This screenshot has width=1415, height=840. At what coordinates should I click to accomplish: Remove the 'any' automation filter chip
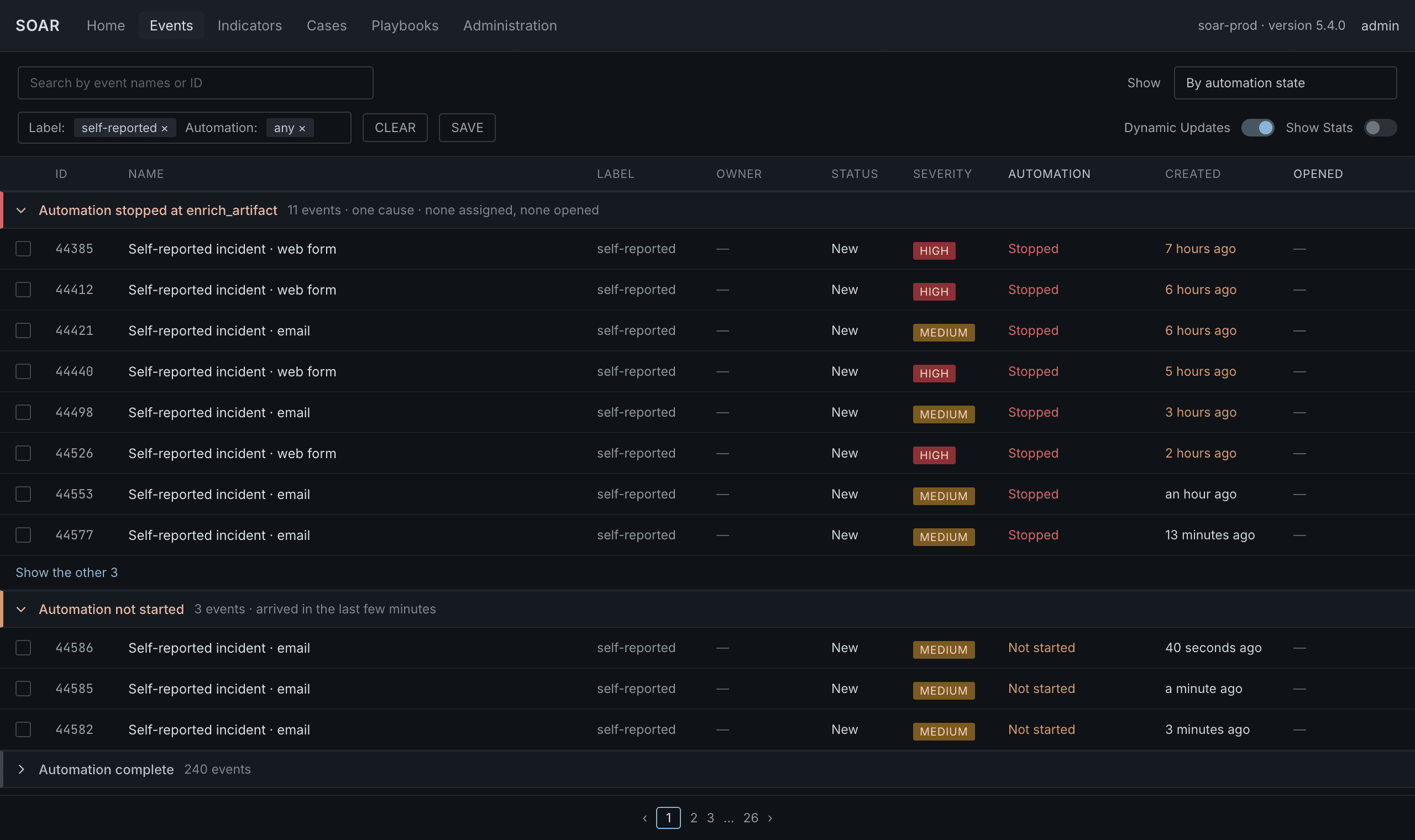[x=302, y=129]
